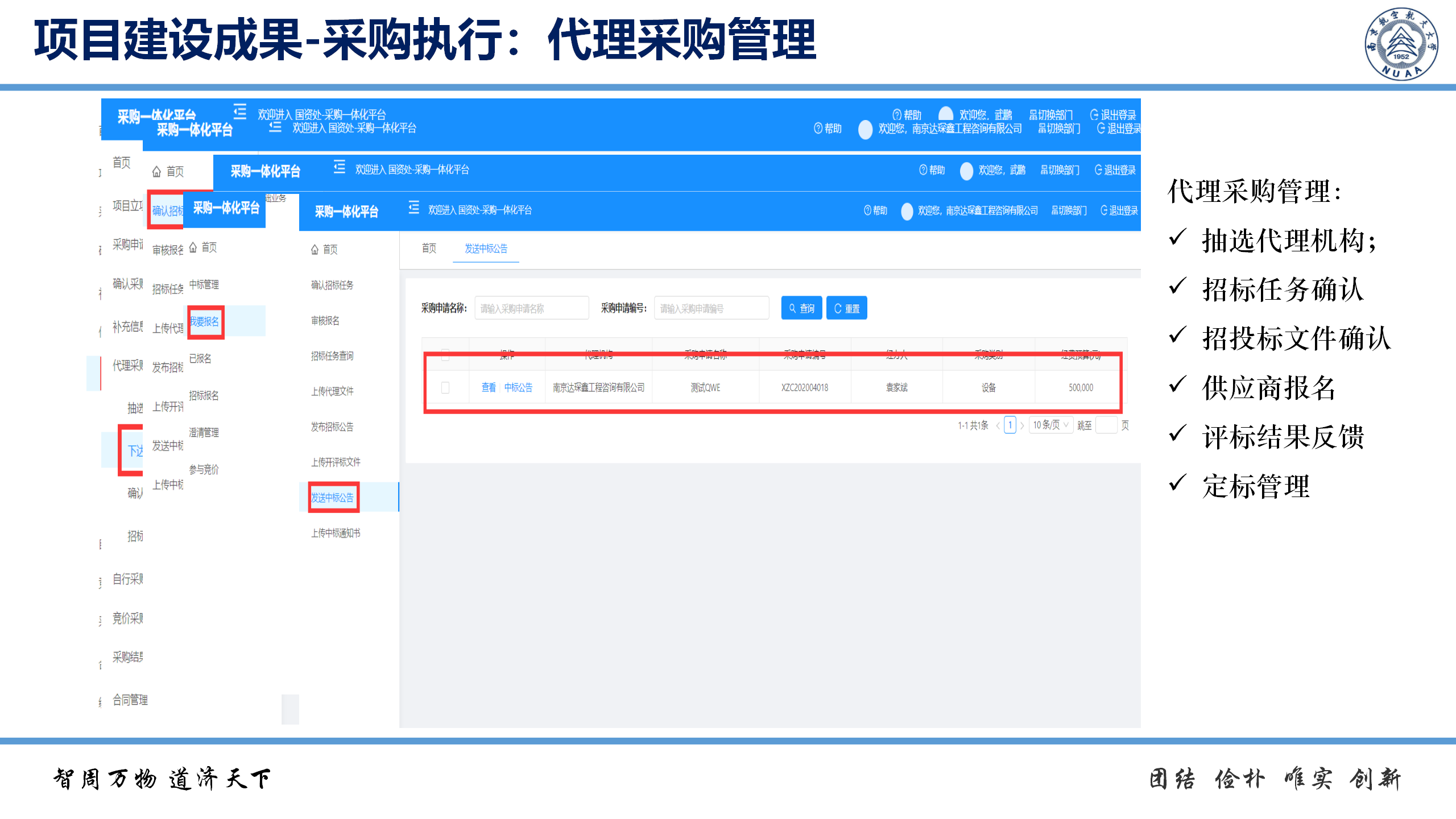Viewport: 1456px width, 819px height.
Task: Open 上传开评标文件 in the front sidebar
Action: tap(336, 462)
